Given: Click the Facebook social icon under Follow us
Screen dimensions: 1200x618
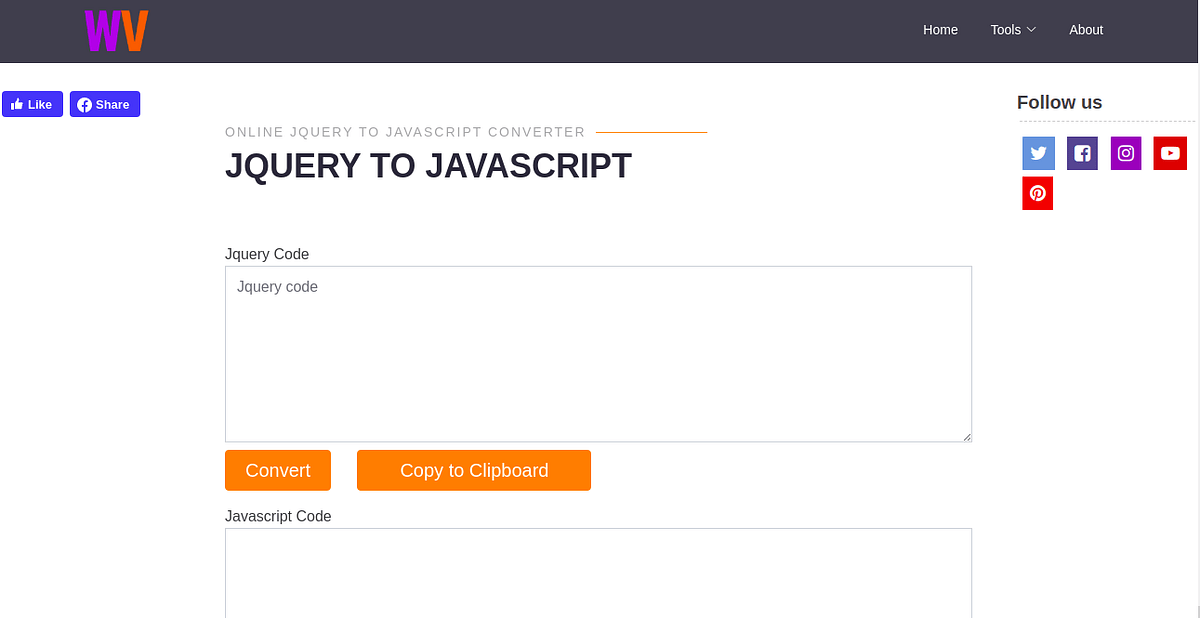Looking at the screenshot, I should (x=1082, y=153).
